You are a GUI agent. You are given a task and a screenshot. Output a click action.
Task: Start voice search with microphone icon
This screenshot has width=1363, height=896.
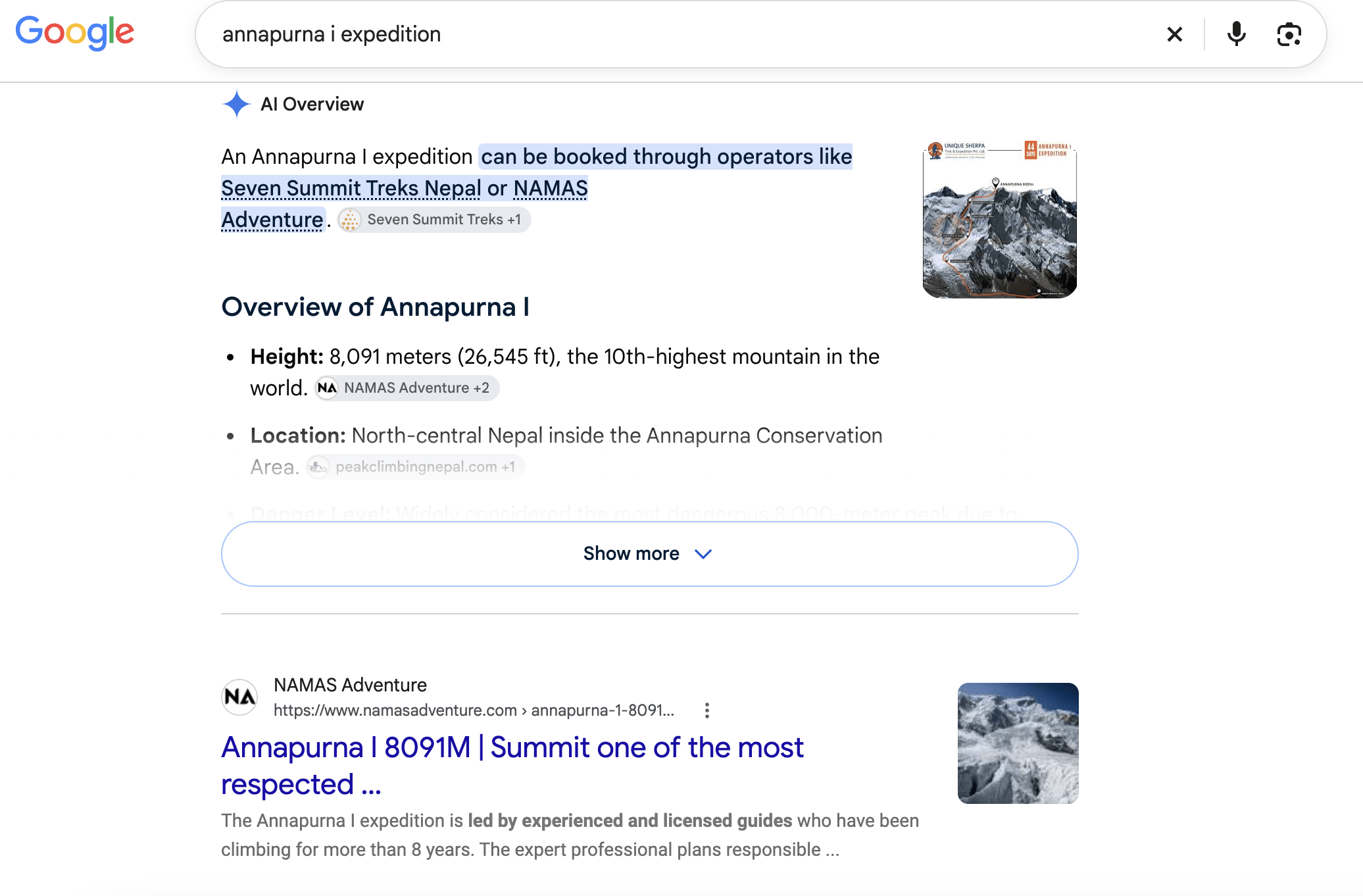1236,34
